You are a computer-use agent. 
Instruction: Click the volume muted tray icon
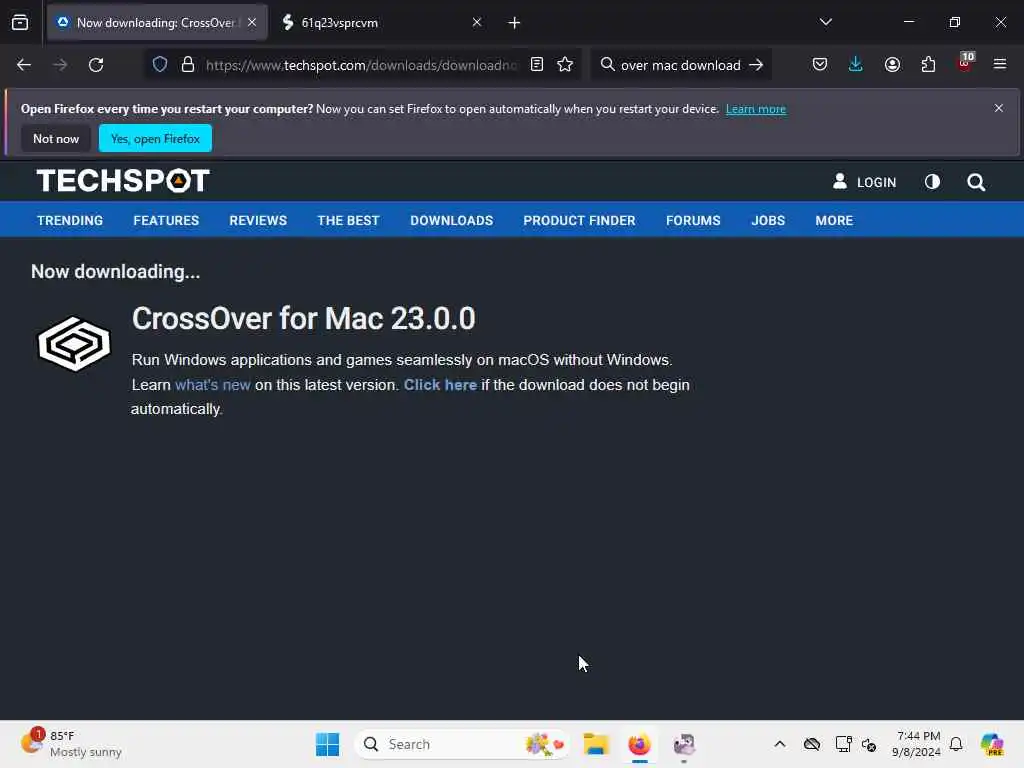click(x=869, y=744)
